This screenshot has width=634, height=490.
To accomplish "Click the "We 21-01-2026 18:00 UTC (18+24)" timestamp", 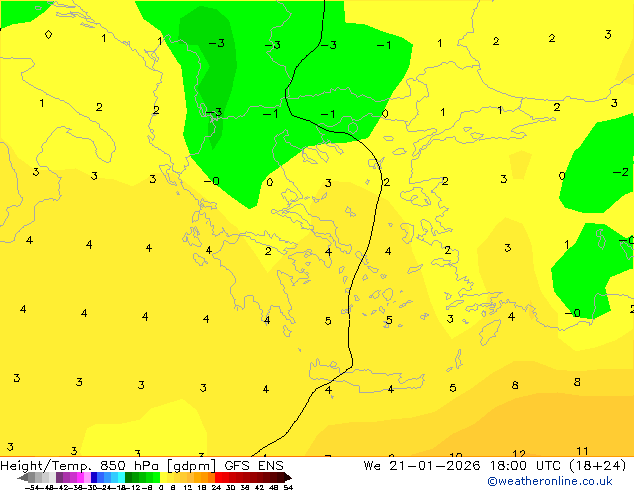I will (x=495, y=466).
